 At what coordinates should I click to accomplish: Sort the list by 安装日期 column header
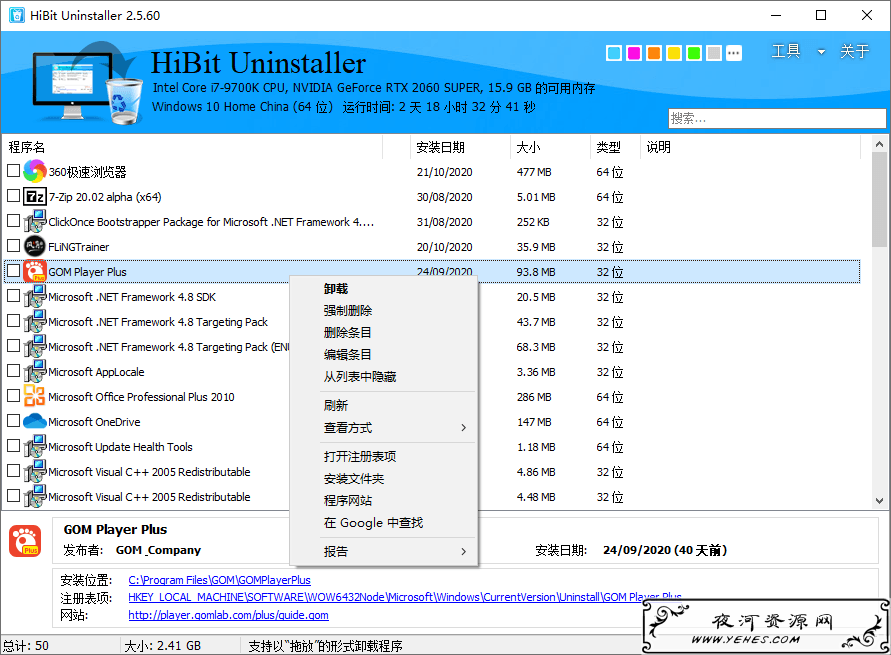(x=460, y=147)
